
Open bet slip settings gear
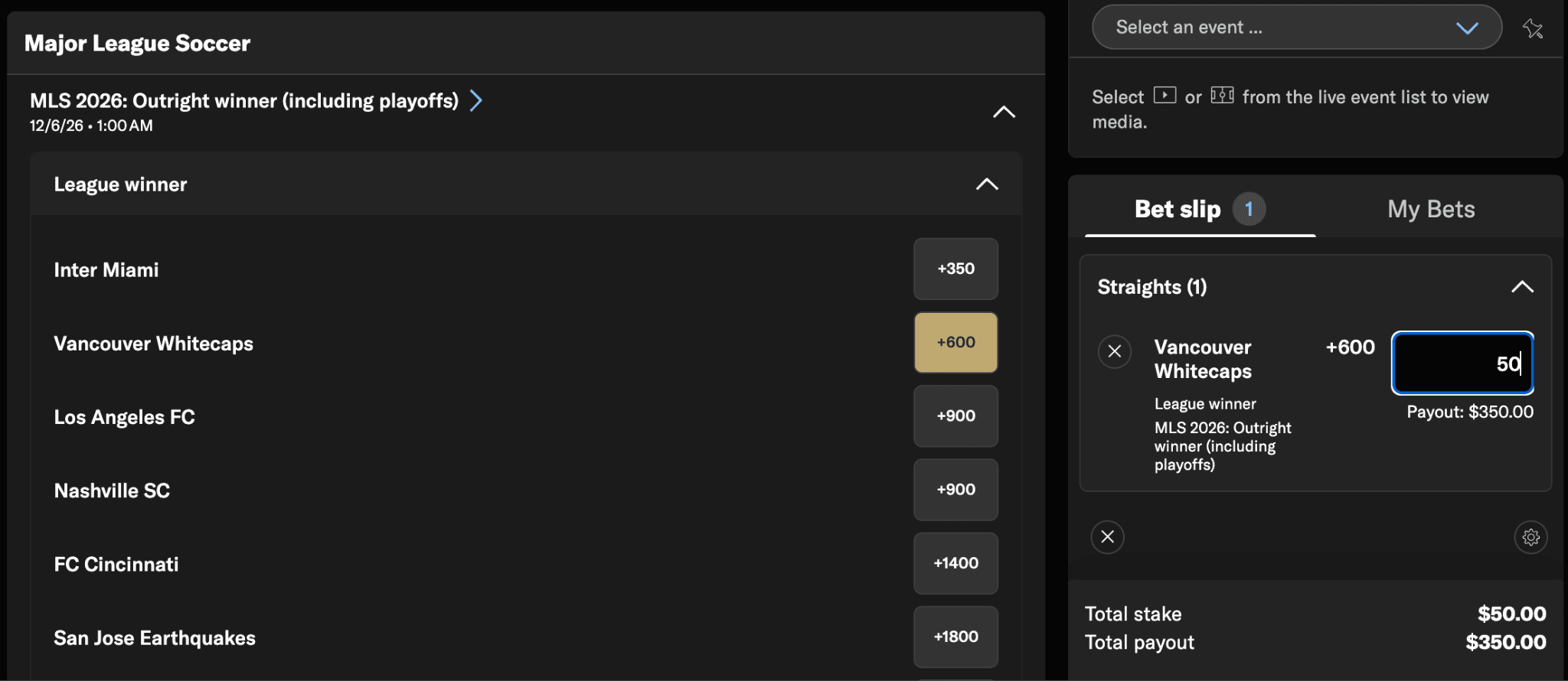tap(1531, 537)
